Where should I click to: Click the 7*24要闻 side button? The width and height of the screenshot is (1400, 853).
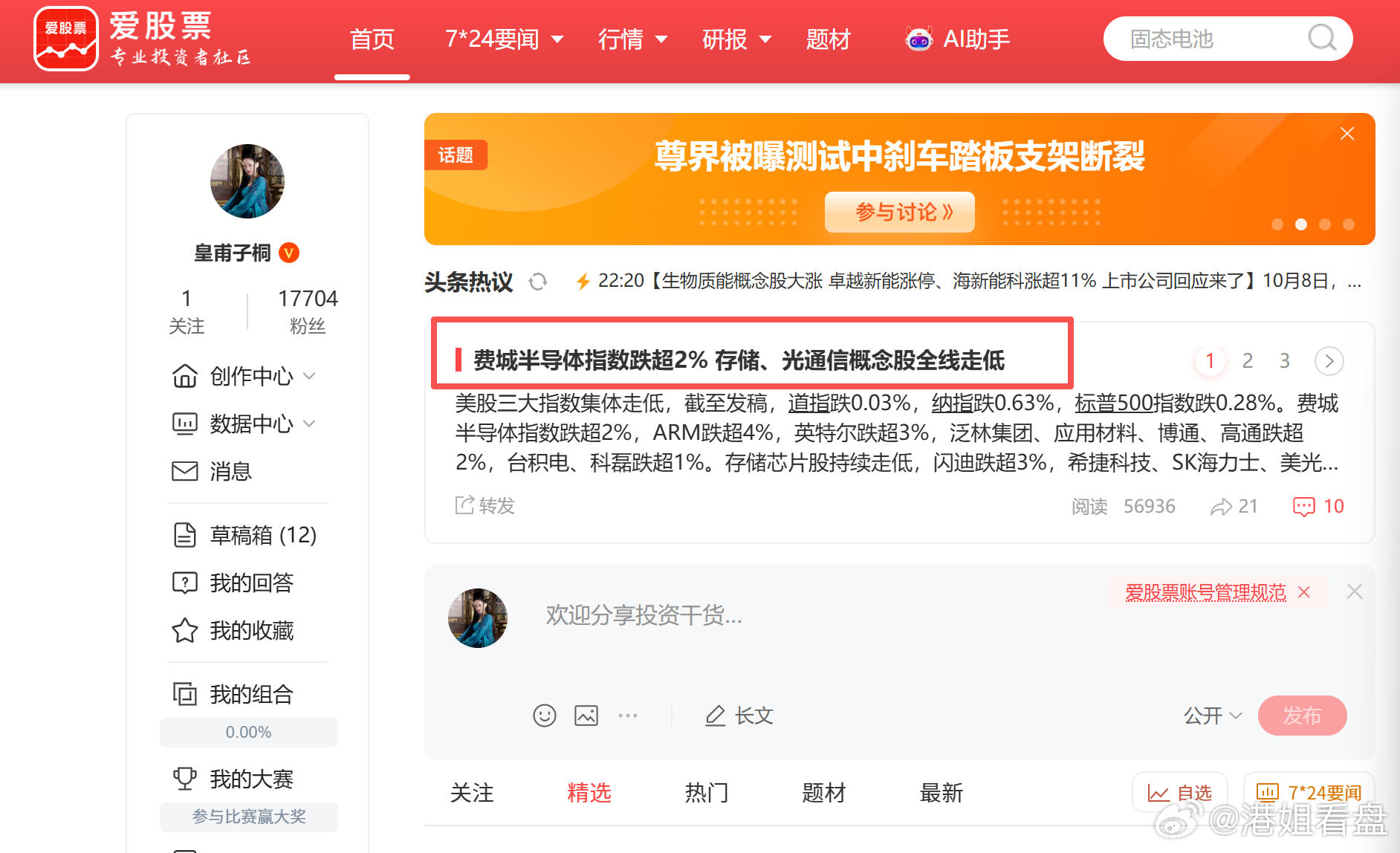click(1309, 793)
